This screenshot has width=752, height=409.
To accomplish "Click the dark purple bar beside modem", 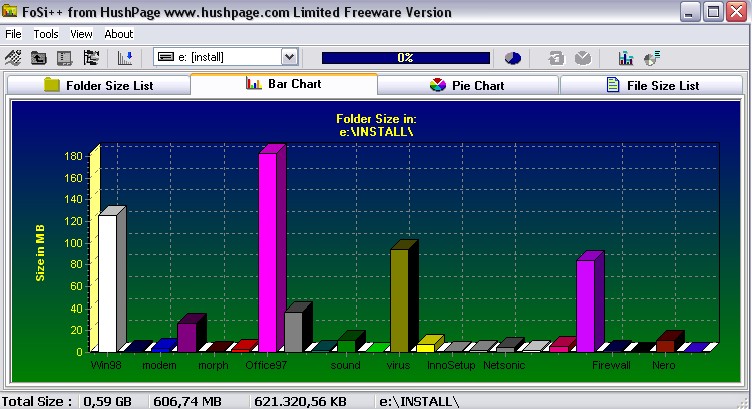I will pos(187,338).
